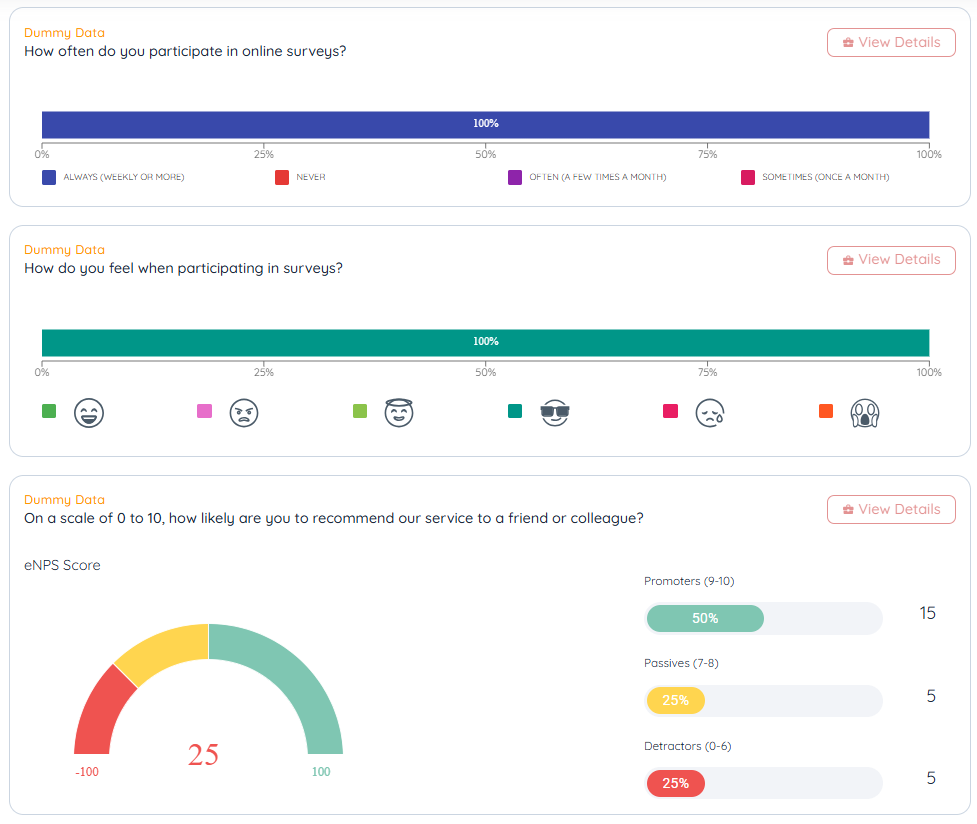Click the screaming scared emoji icon

point(864,412)
